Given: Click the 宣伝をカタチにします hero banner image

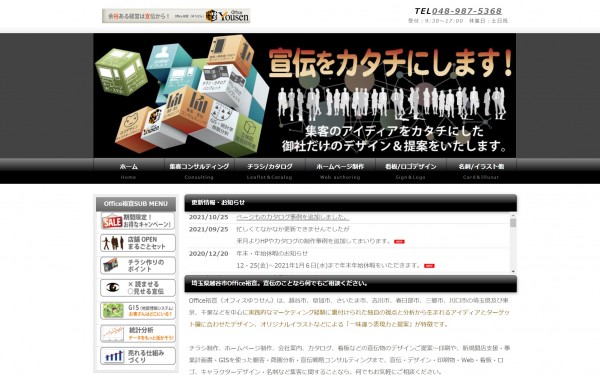Looking at the screenshot, I should pyautogui.click(x=305, y=95).
